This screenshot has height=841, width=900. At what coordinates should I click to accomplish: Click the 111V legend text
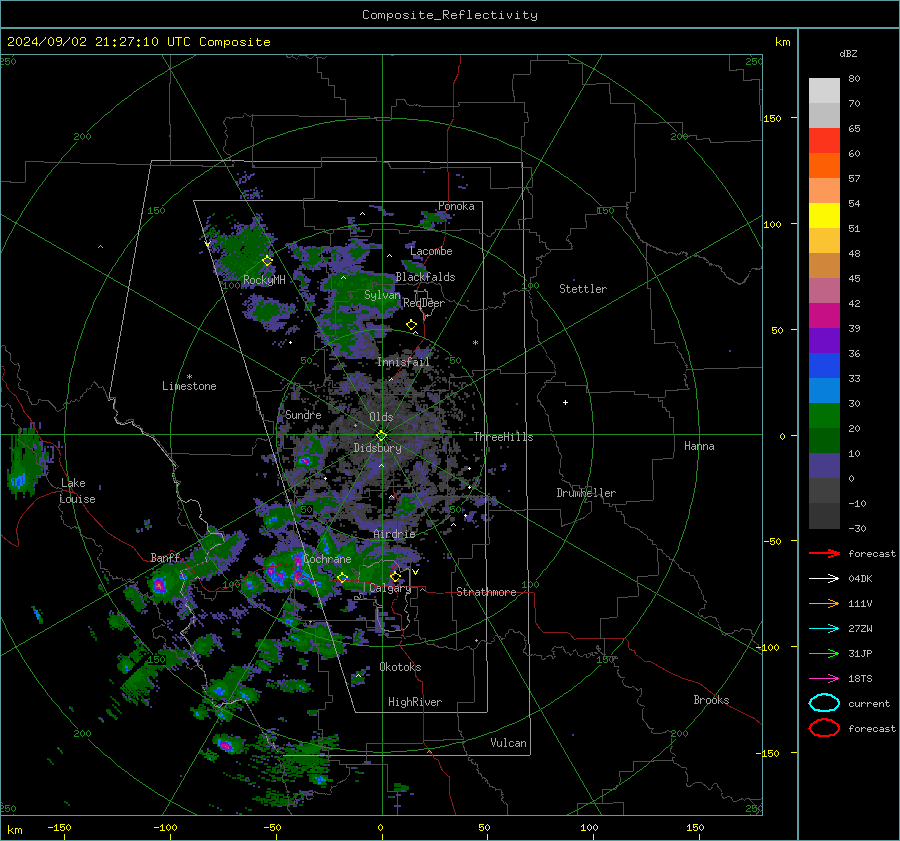(x=860, y=603)
